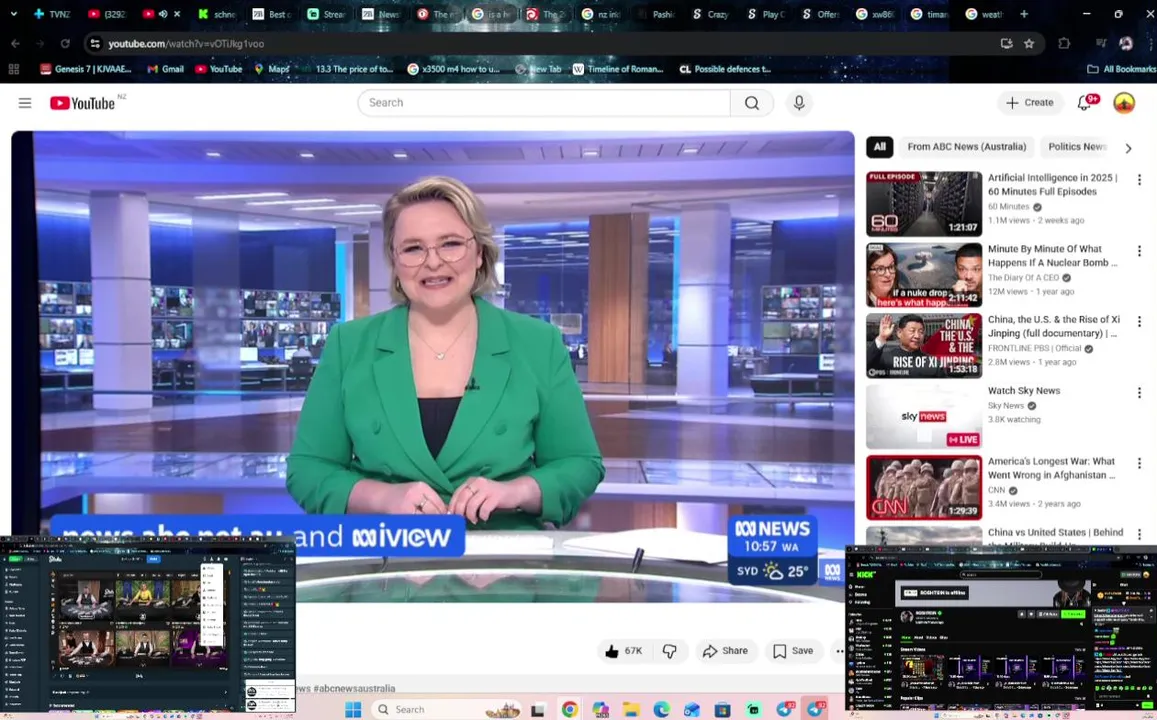This screenshot has width=1157, height=720.
Task: Open the FRONTLINE PBS channel name
Action: (1035, 348)
